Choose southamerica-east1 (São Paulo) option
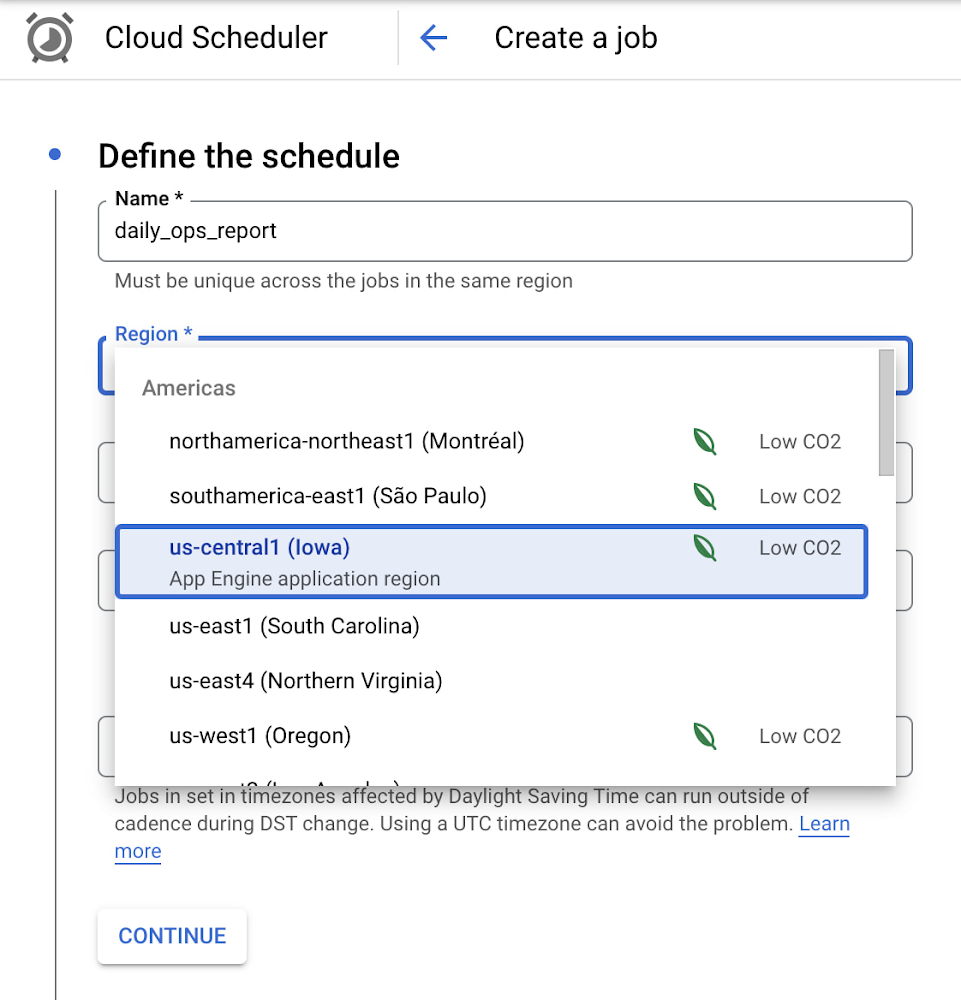Screen dimensions: 961x1000 point(328,496)
